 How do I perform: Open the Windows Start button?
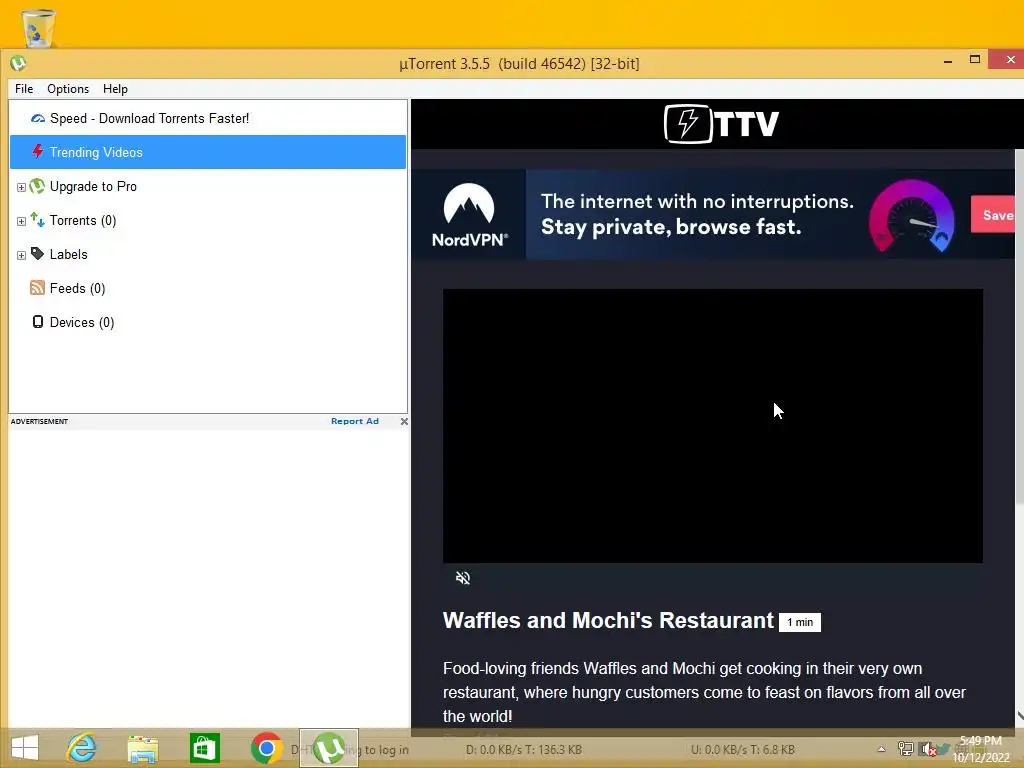(25, 748)
